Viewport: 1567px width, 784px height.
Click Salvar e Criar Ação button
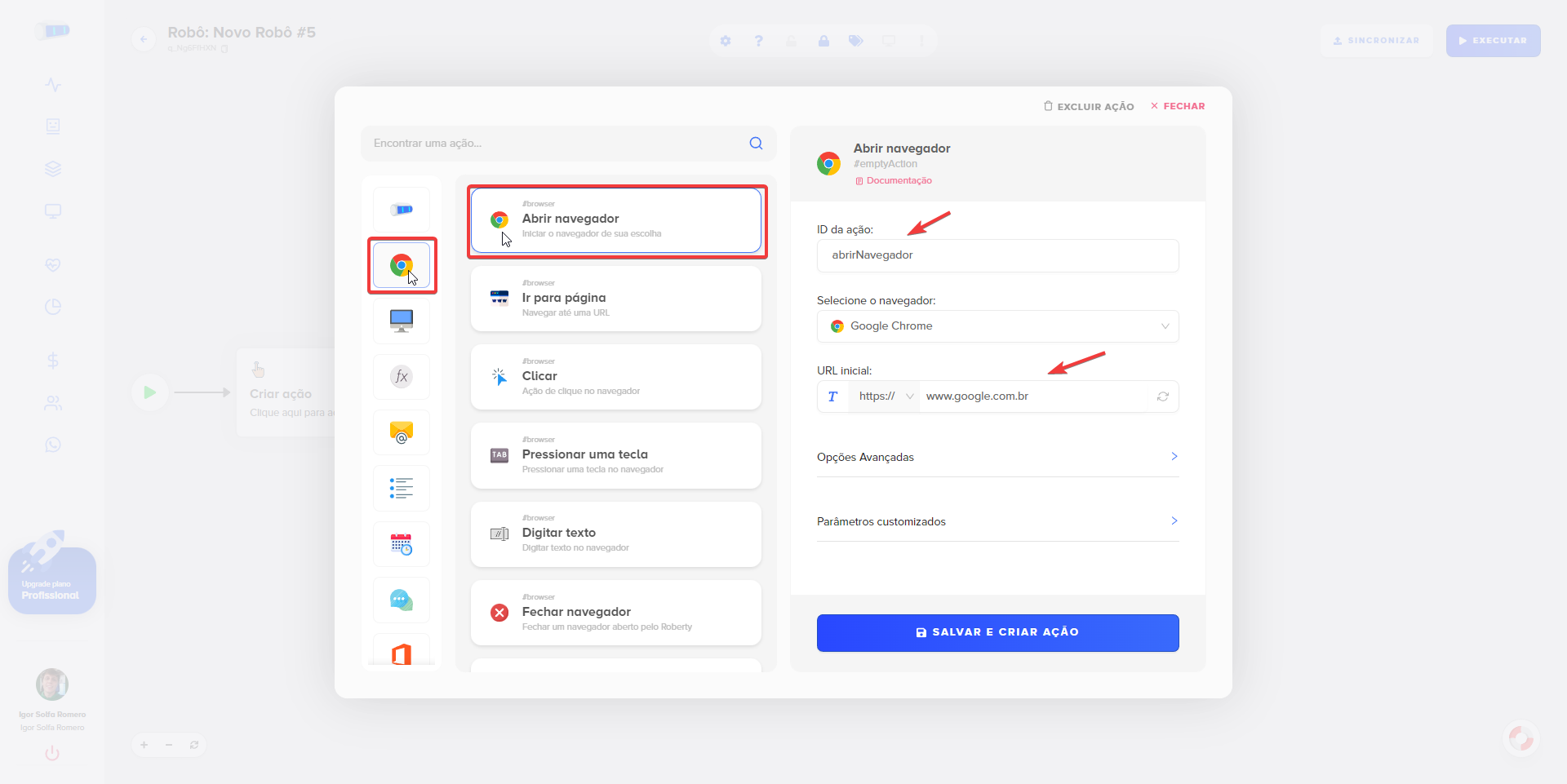pyautogui.click(x=997, y=632)
